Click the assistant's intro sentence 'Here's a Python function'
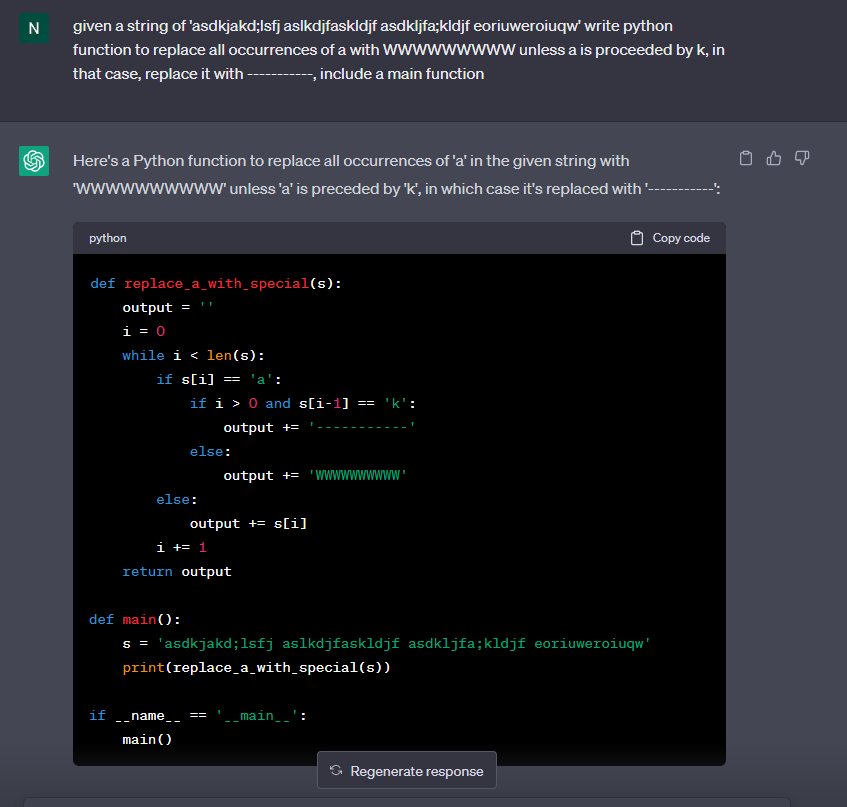The image size is (847, 807). [x=396, y=174]
